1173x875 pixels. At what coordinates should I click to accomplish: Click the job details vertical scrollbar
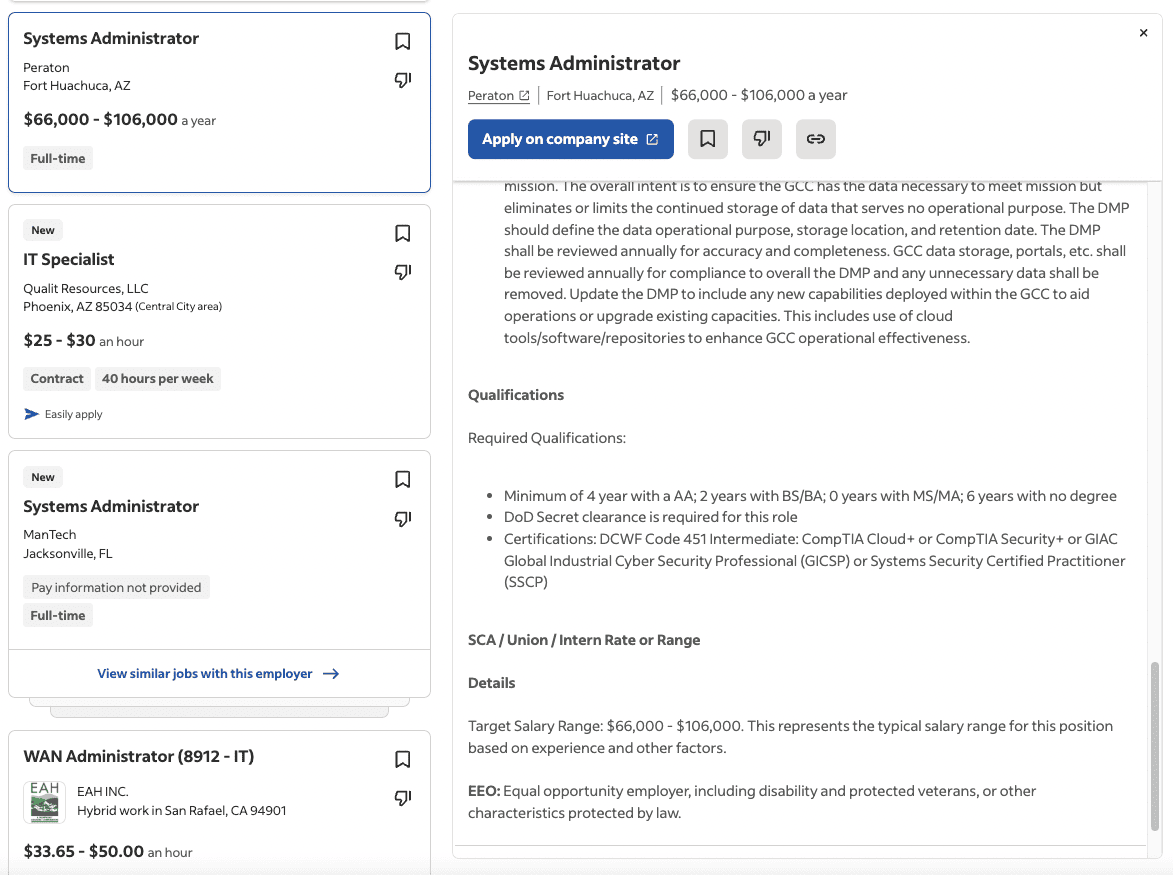tap(1155, 745)
